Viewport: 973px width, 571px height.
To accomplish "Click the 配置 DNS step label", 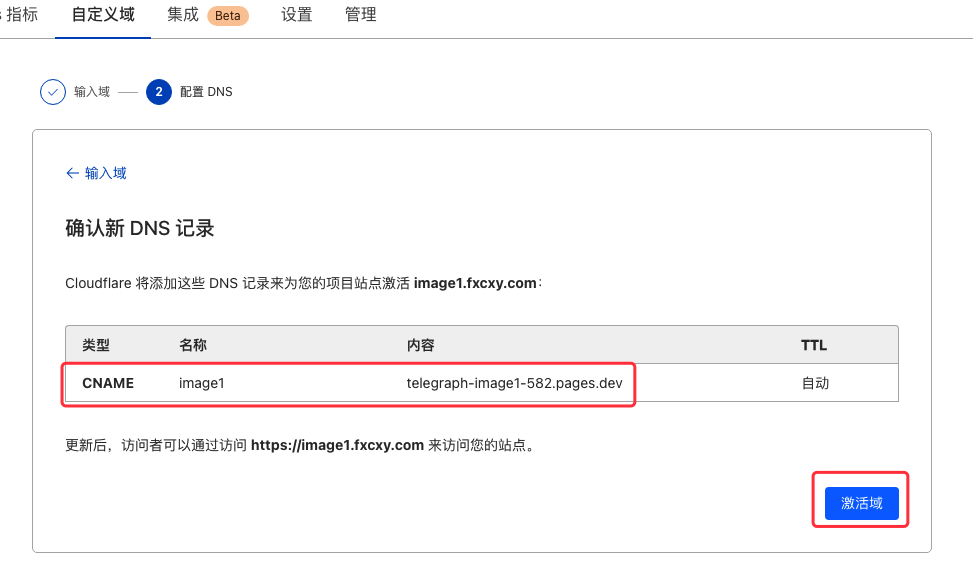I will (206, 92).
